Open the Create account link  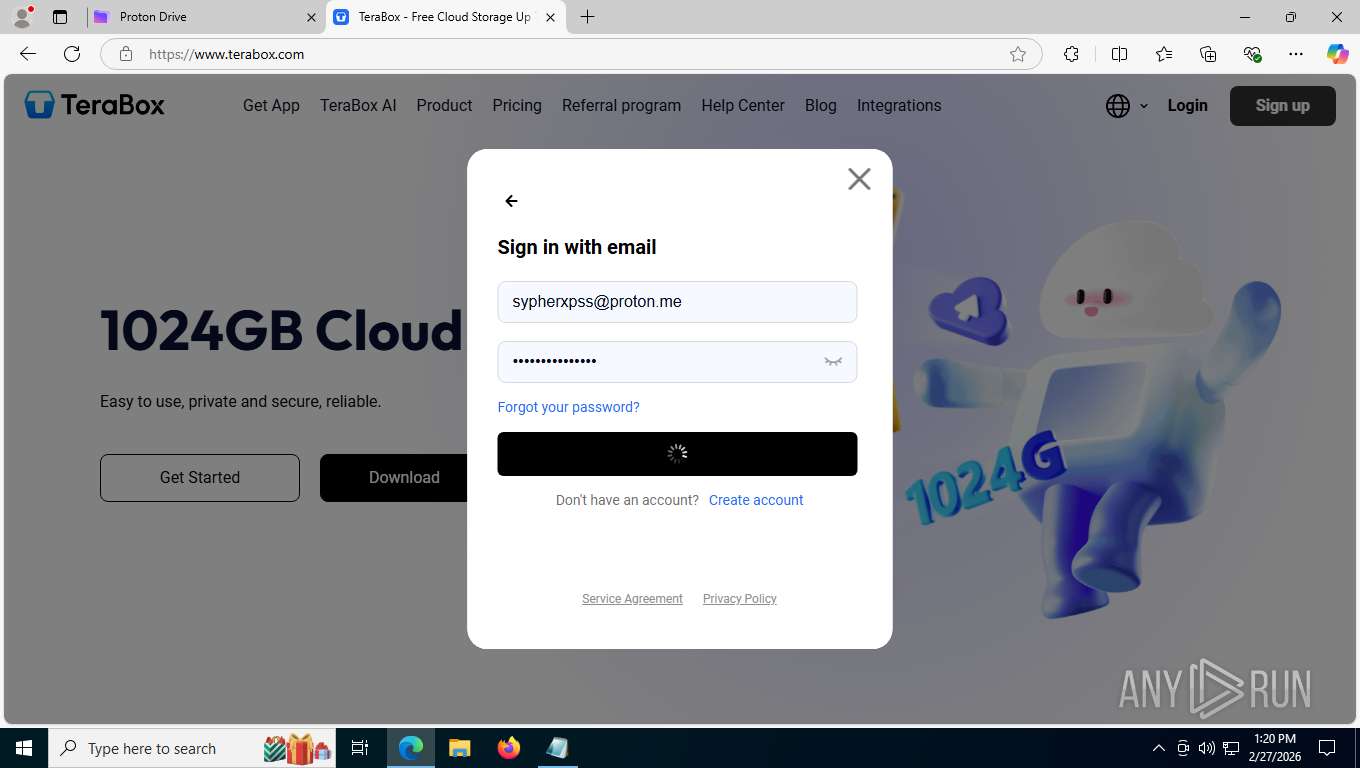click(x=756, y=500)
